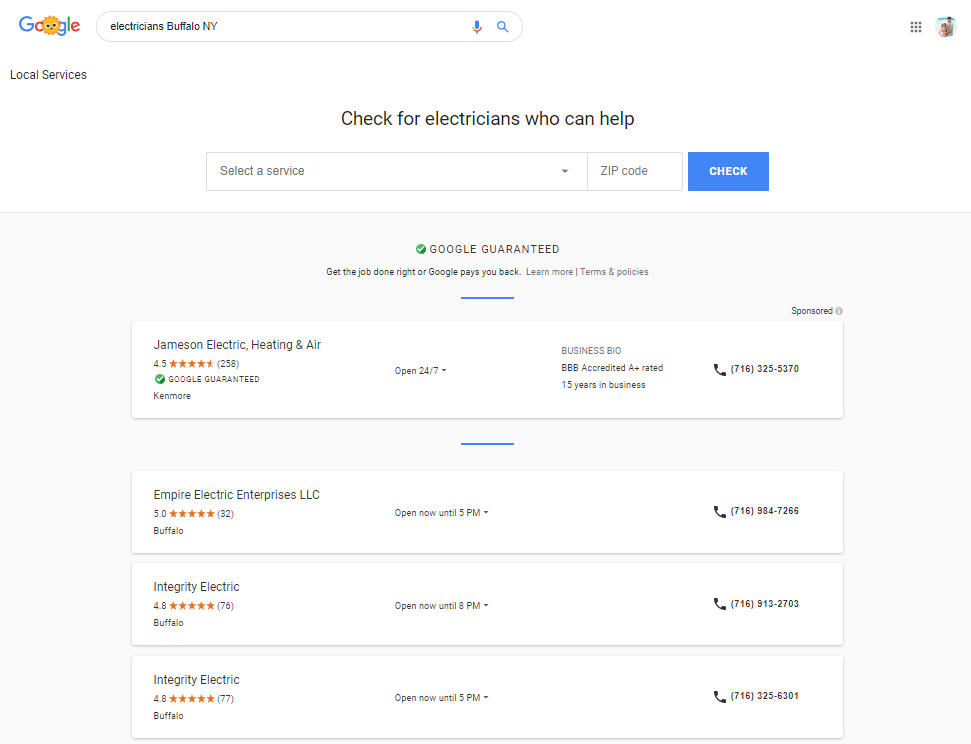Expand Jameson Electric's Open 24/7 hours
Image resolution: width=971 pixels, height=744 pixels.
point(421,370)
